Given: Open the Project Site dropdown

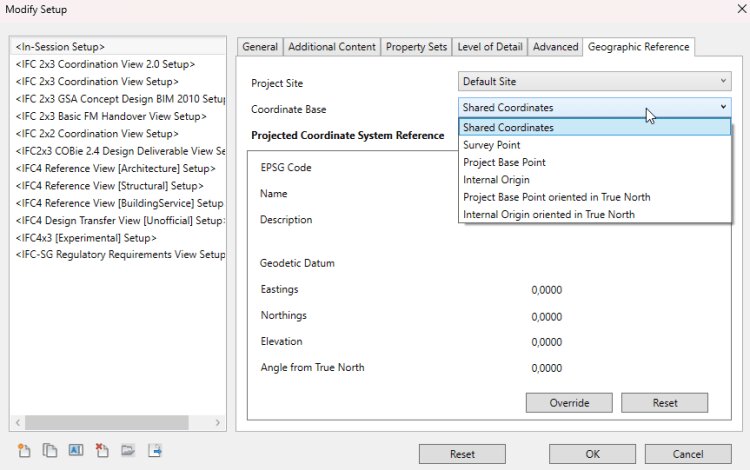Looking at the screenshot, I should point(595,82).
